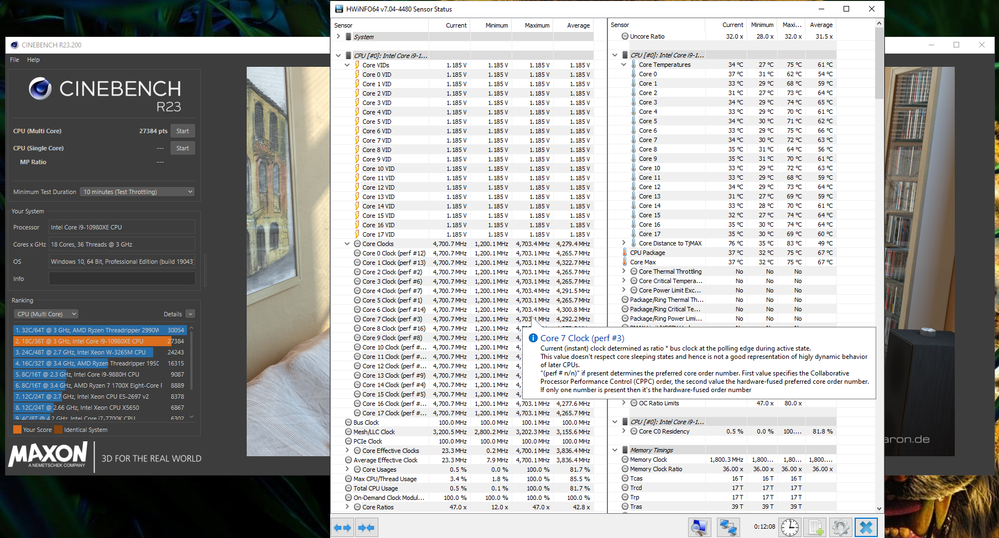Image resolution: width=999 pixels, height=538 pixels.
Task: Click the Package/Ring Thermal Throttling icon
Action: 625,300
